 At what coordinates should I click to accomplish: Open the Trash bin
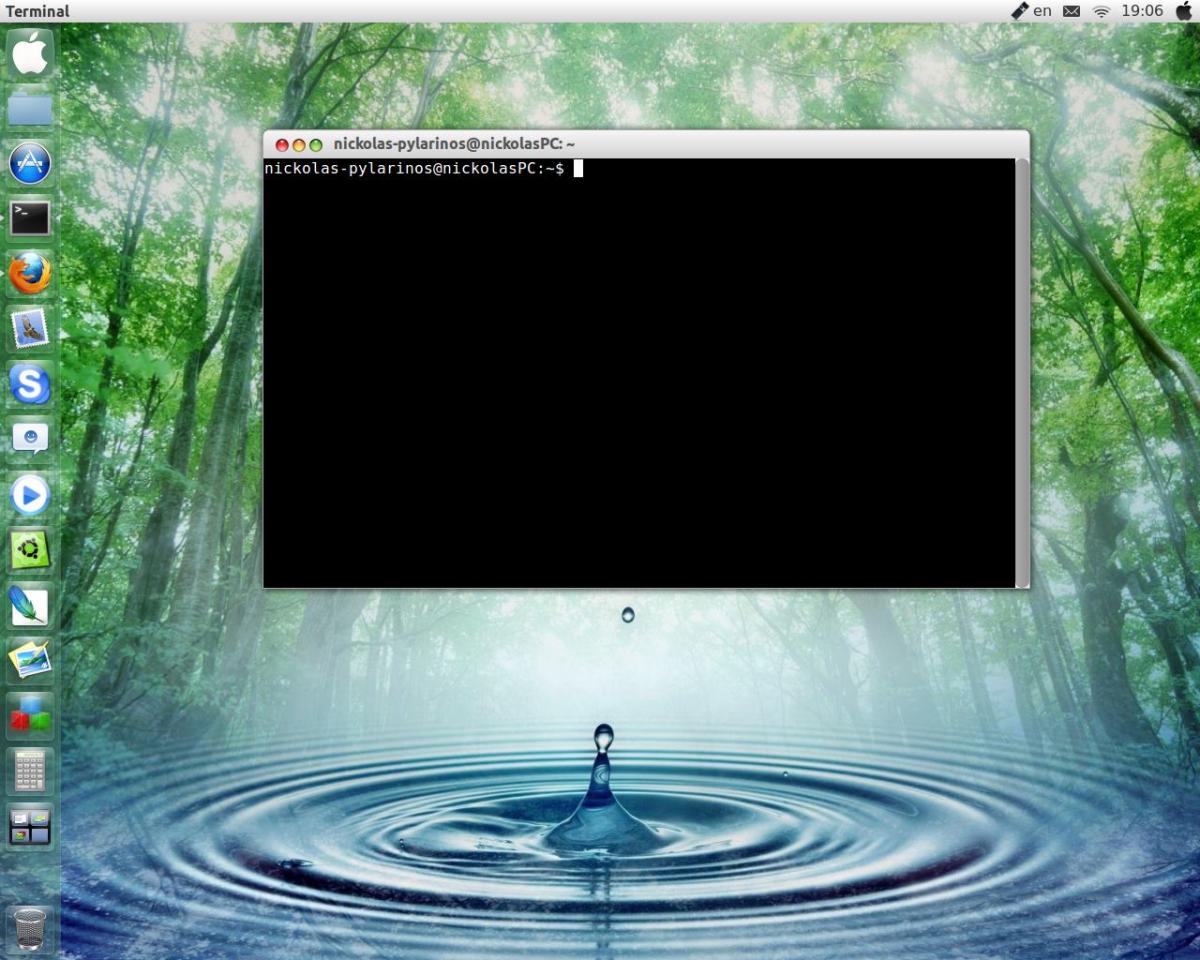[30, 929]
